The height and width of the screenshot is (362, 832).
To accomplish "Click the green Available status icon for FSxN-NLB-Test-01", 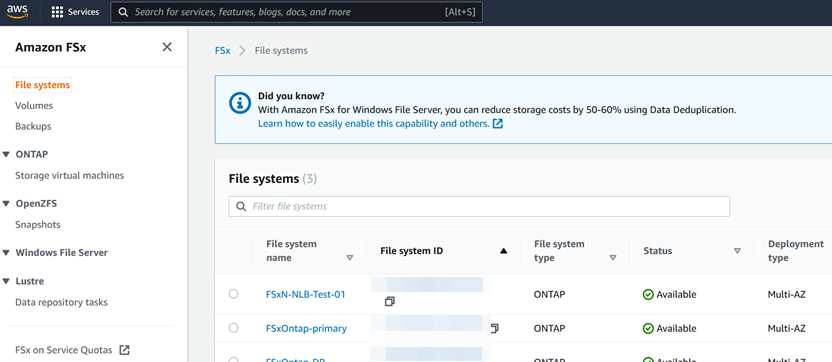I will (648, 295).
